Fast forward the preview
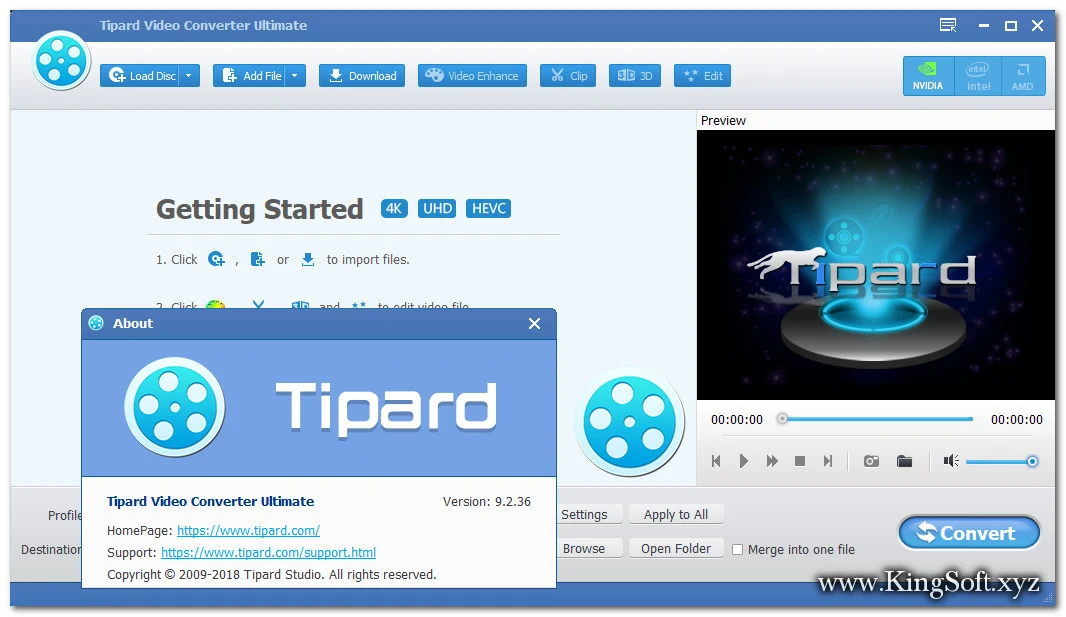Image resolution: width=1066 pixels, height=617 pixels. click(772, 461)
